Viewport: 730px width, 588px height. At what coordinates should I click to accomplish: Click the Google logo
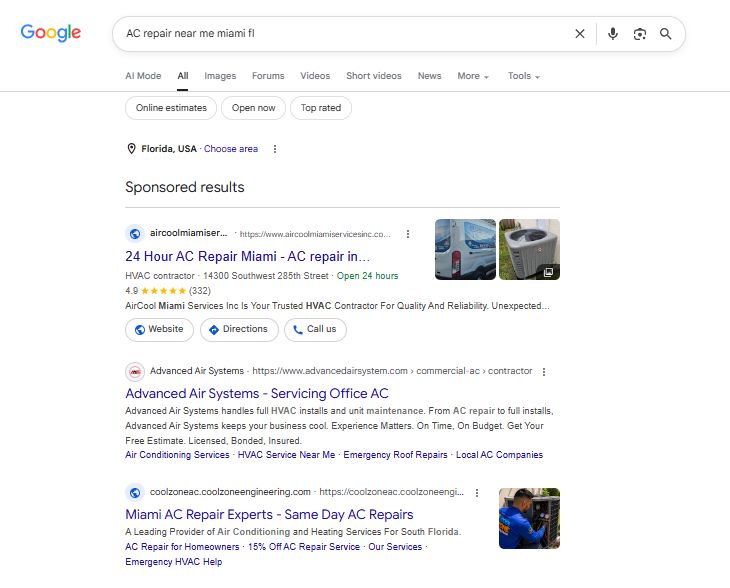[x=51, y=33]
